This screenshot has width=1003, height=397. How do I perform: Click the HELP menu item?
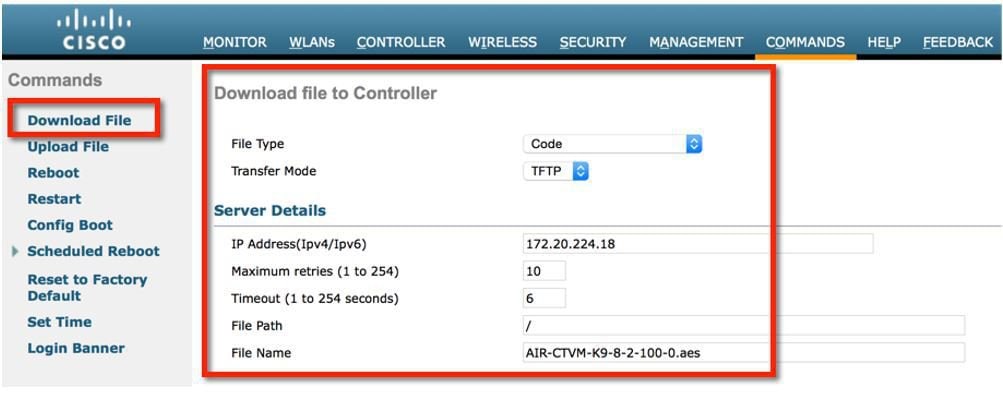[884, 42]
